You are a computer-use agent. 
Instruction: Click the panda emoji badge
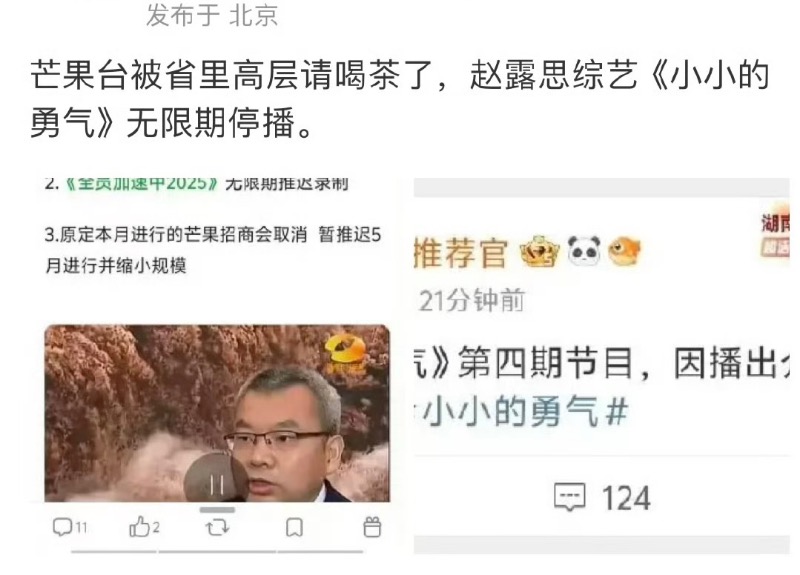pos(585,251)
